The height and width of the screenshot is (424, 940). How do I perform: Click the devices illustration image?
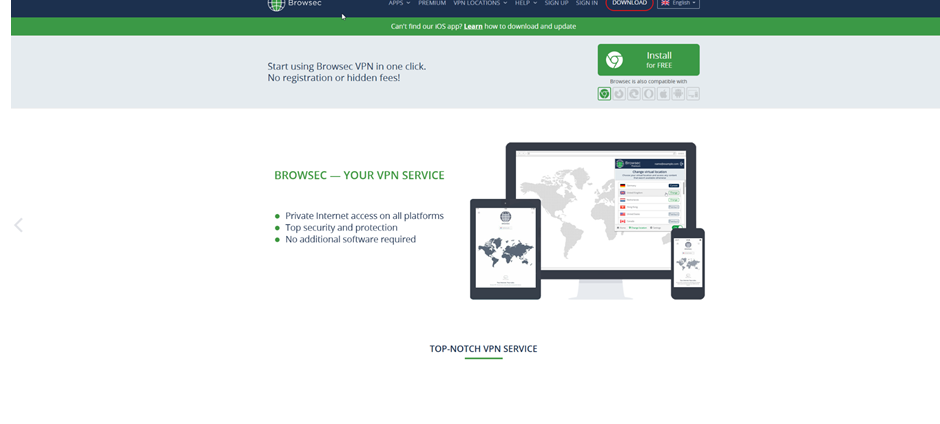tap(588, 221)
